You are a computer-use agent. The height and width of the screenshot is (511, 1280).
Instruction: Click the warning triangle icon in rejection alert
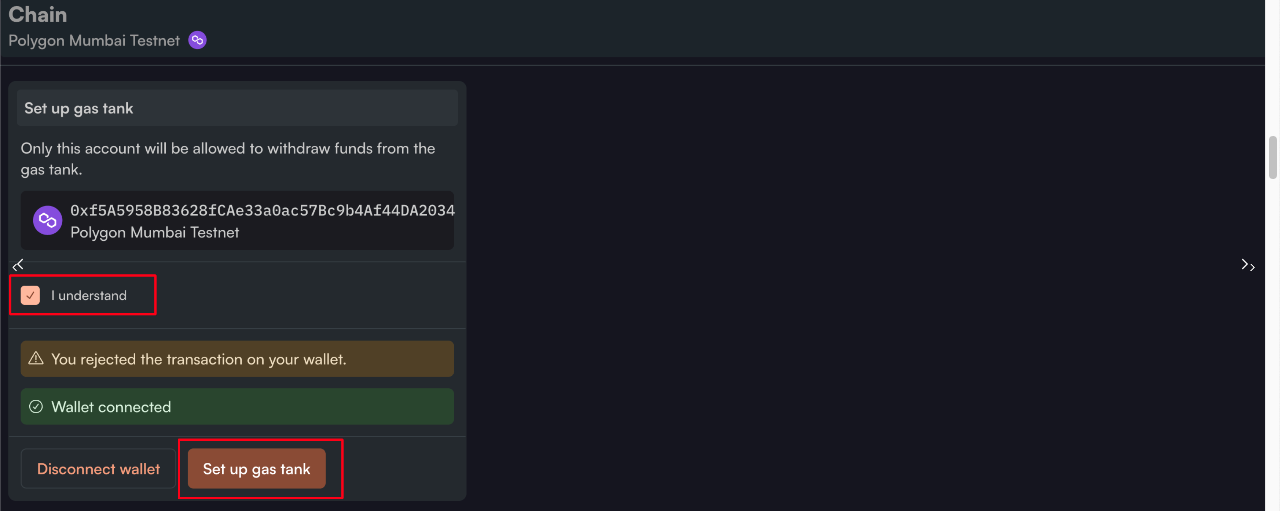click(x=36, y=359)
